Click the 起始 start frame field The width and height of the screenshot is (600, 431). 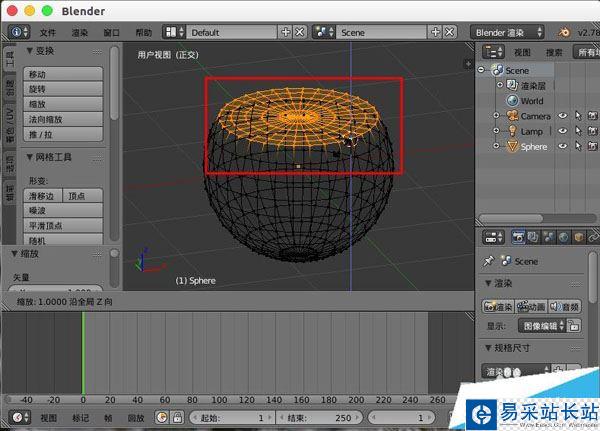[232, 417]
